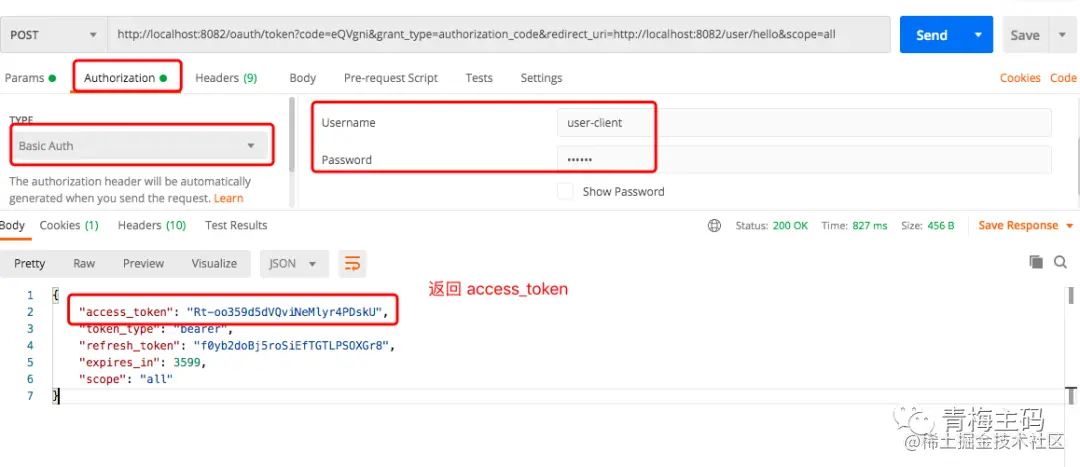This screenshot has width=1080, height=467.
Task: Copy response using the copy icon
Action: (1036, 262)
